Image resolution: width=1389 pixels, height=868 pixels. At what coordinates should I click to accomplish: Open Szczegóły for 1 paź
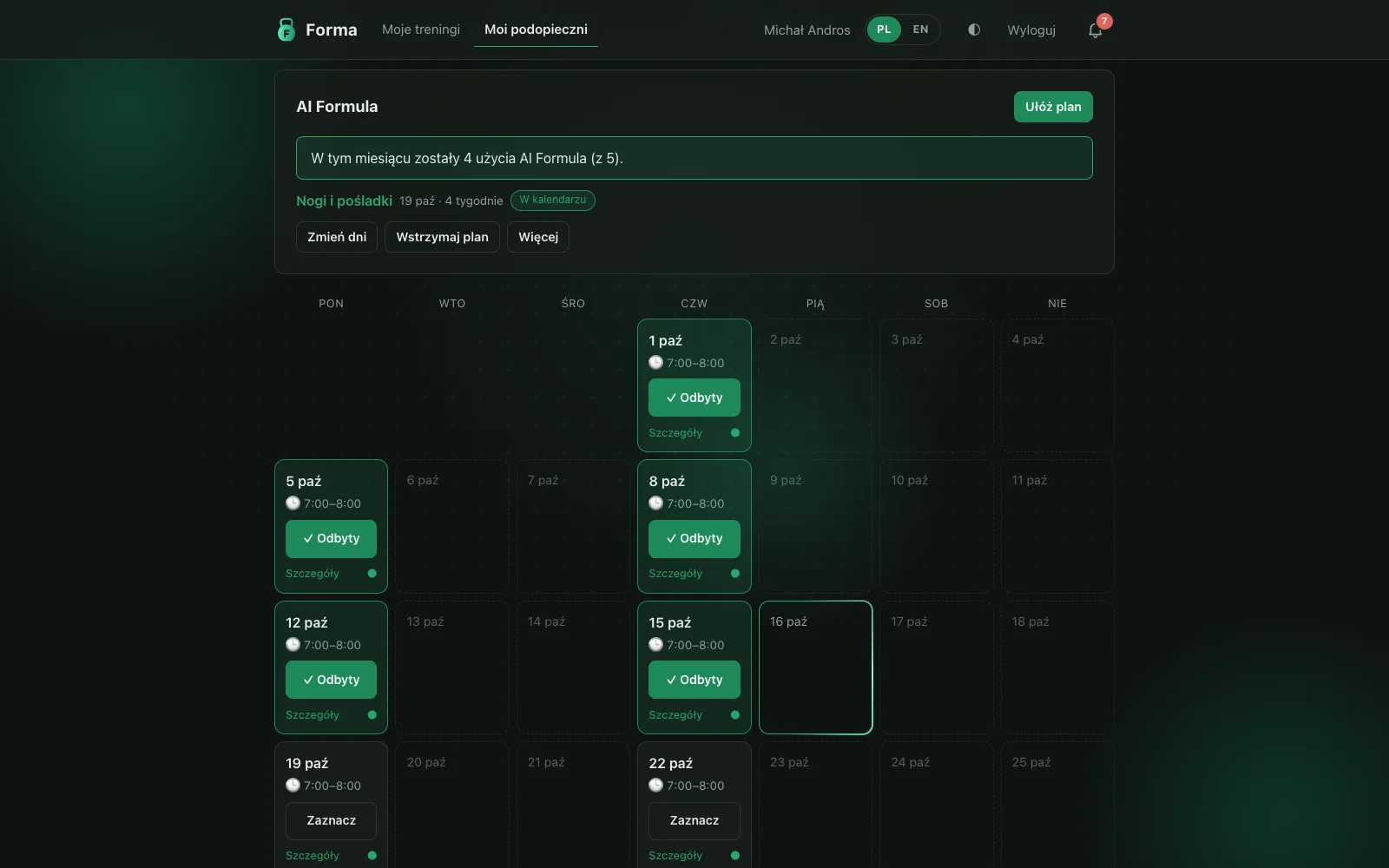(675, 432)
